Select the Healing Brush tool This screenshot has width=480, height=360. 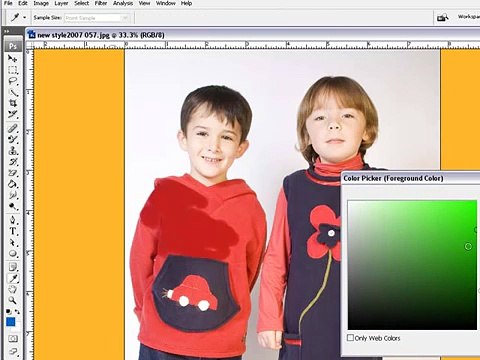click(x=13, y=128)
